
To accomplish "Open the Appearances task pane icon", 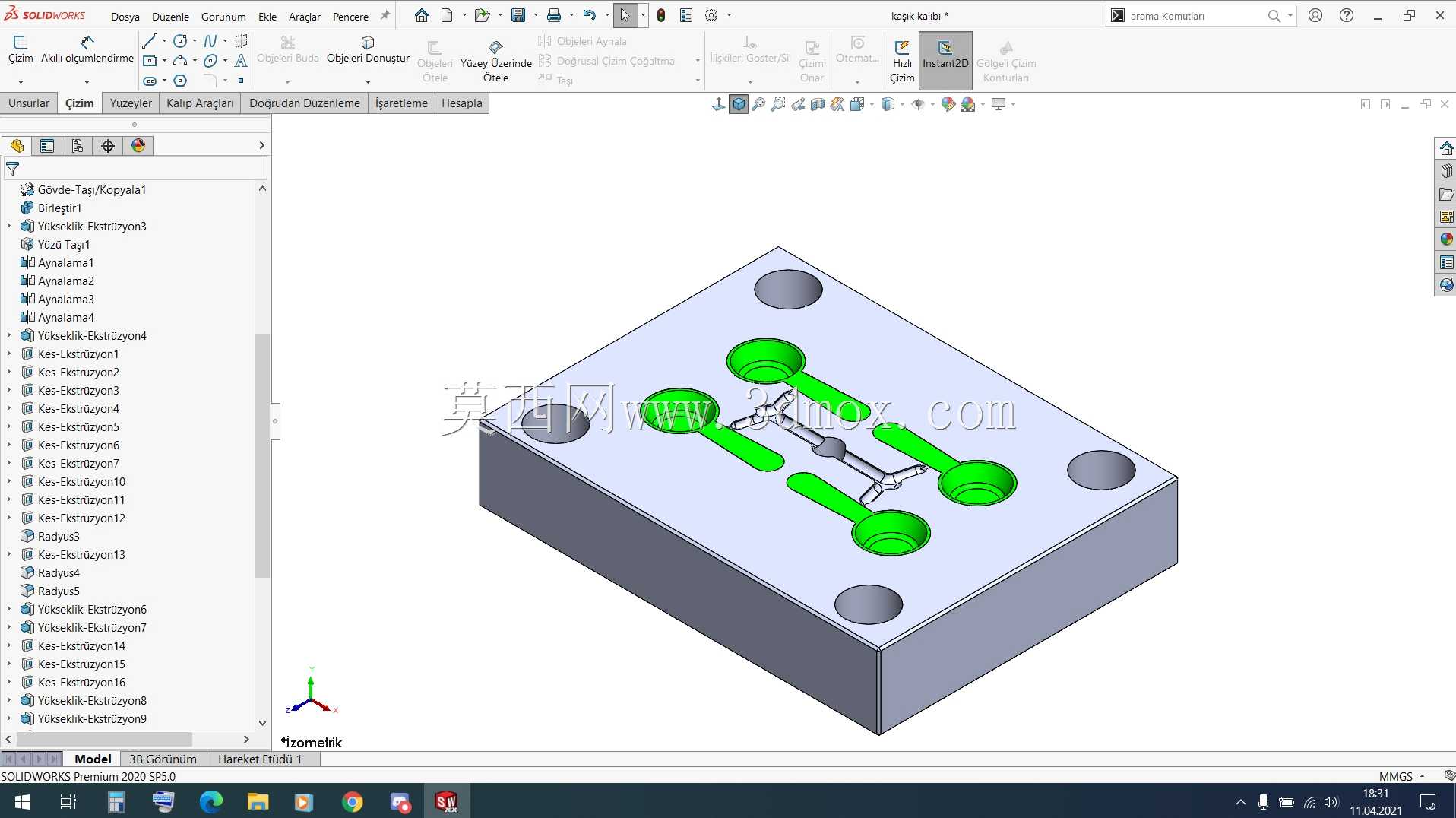I will coord(1446,239).
